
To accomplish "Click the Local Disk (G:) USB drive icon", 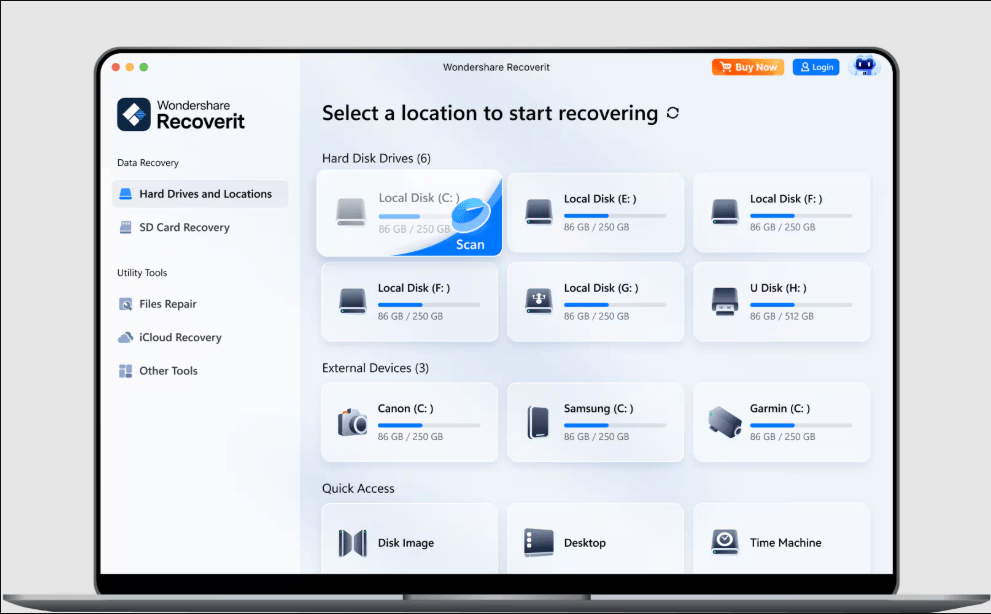I will pos(538,301).
